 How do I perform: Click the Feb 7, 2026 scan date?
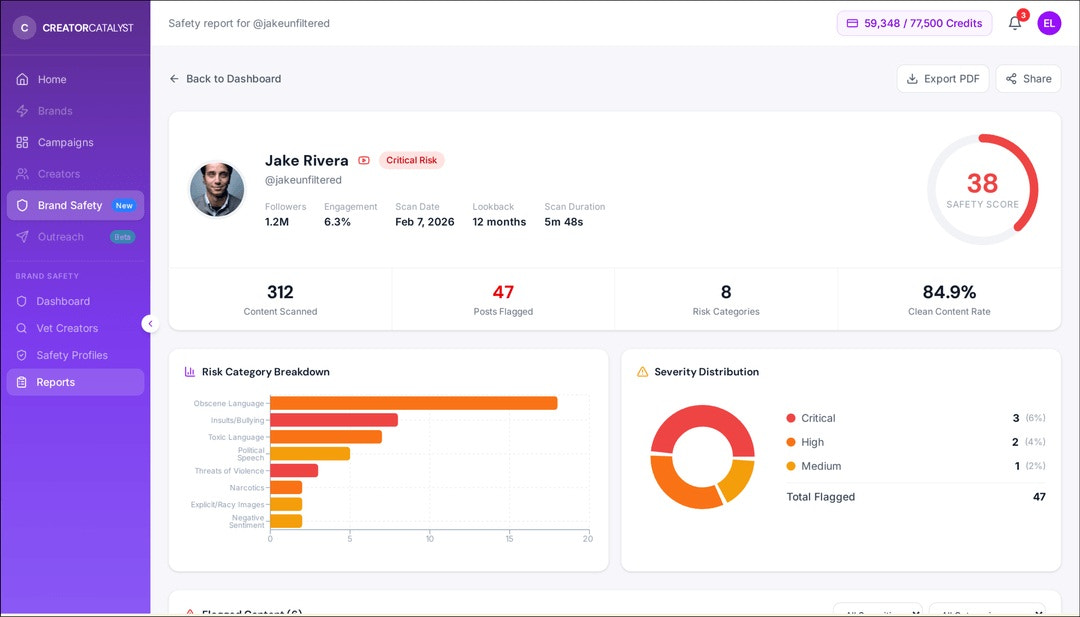425,222
